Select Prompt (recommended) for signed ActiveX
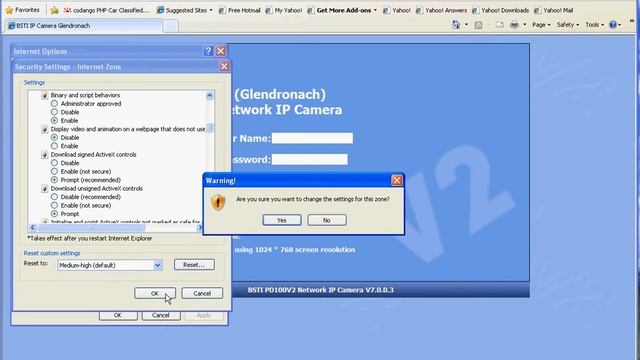640x360 pixels. coord(54,180)
